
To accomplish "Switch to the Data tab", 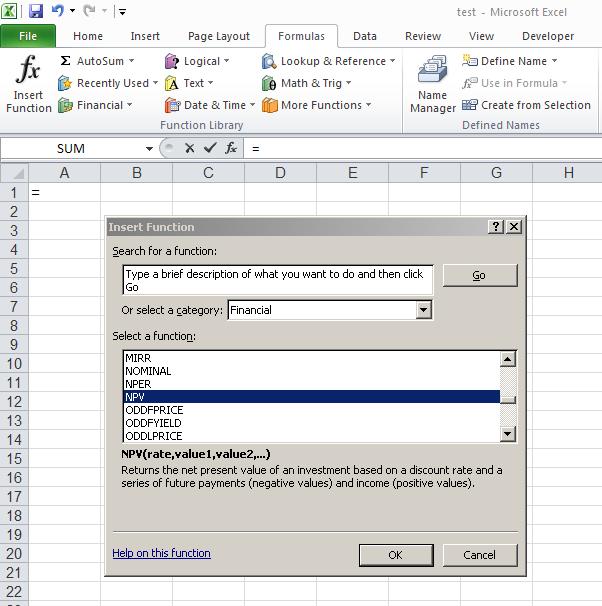I will 365,36.
